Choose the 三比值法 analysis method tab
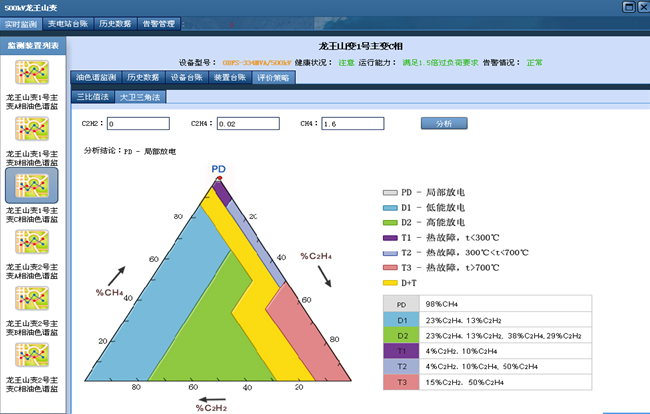This screenshot has height=414, width=650. [92, 98]
